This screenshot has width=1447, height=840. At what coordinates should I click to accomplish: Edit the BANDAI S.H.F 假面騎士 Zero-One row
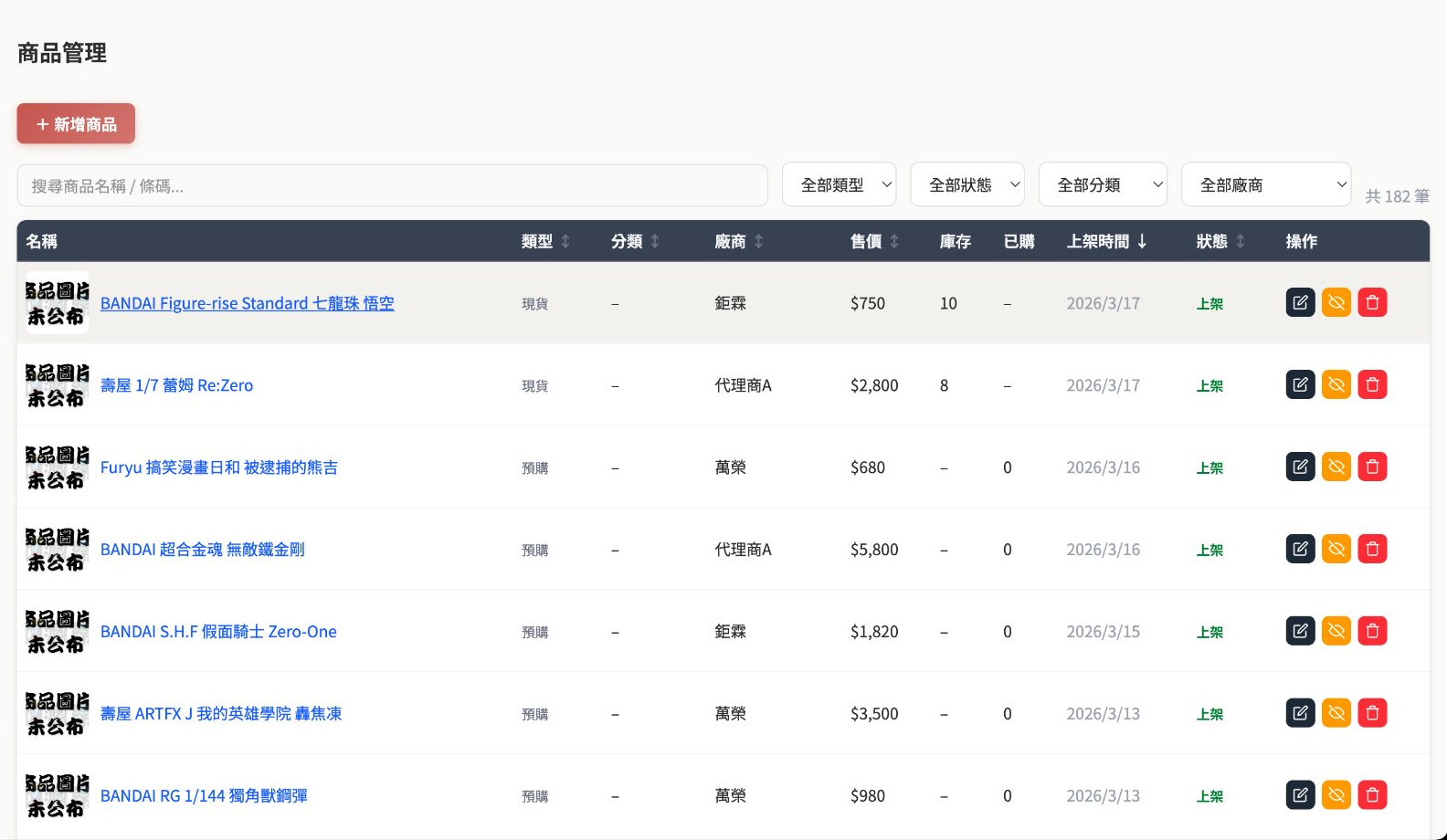point(1300,631)
